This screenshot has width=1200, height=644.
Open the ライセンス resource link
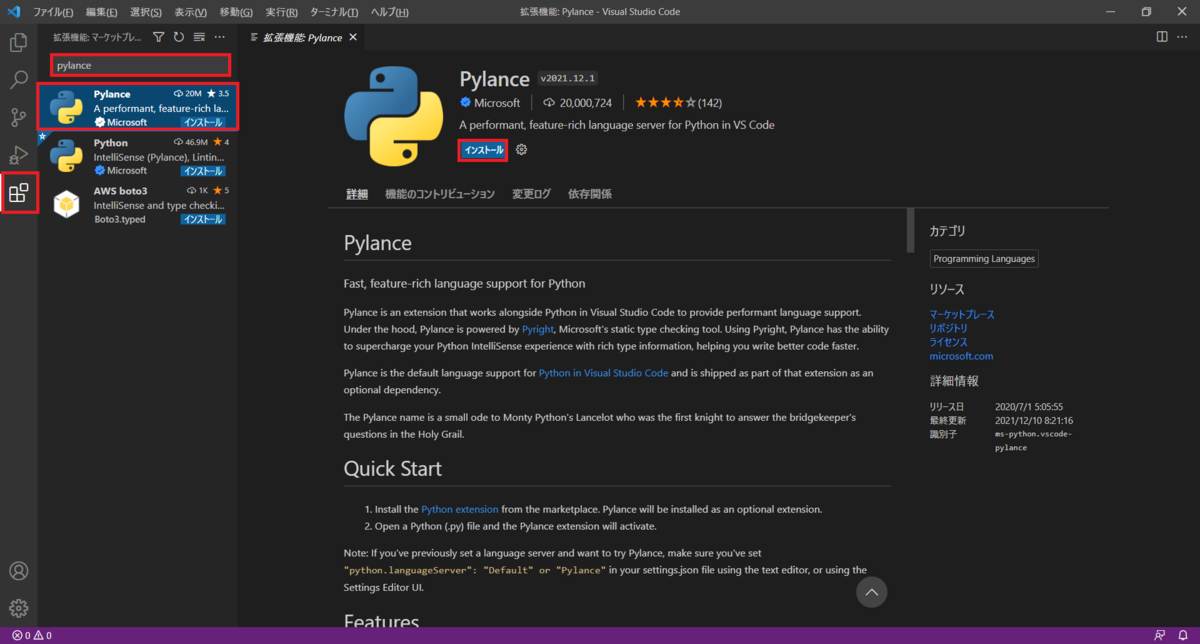(x=948, y=342)
